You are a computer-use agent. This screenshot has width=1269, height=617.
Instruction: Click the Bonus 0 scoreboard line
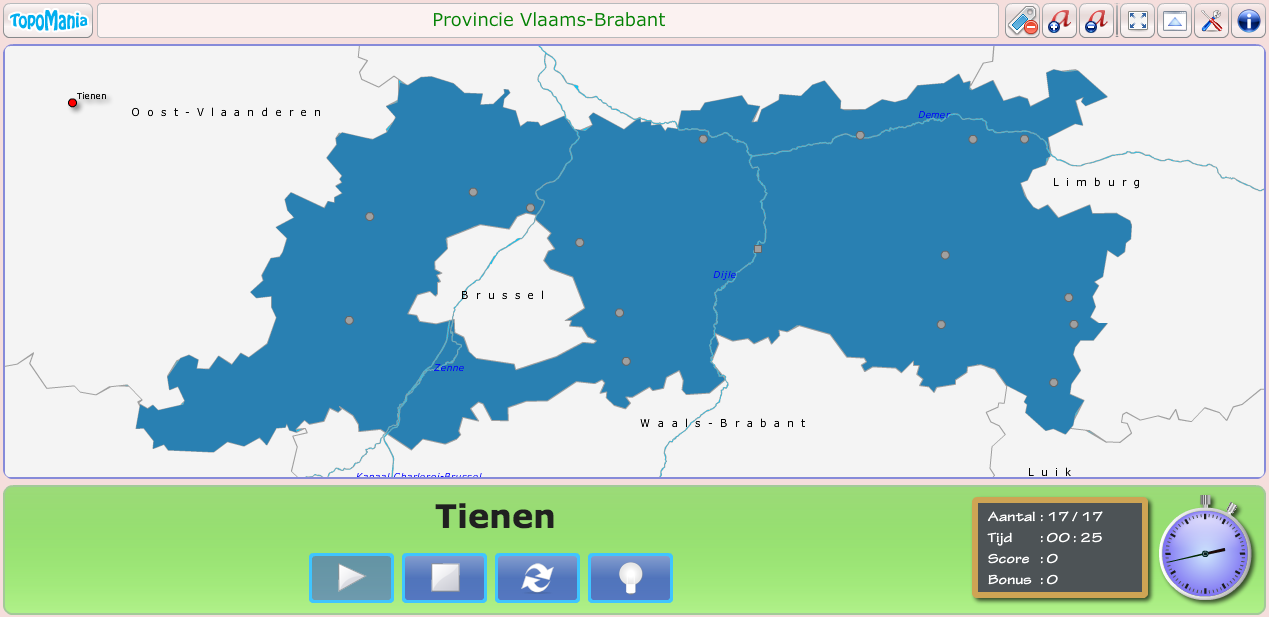1023,580
